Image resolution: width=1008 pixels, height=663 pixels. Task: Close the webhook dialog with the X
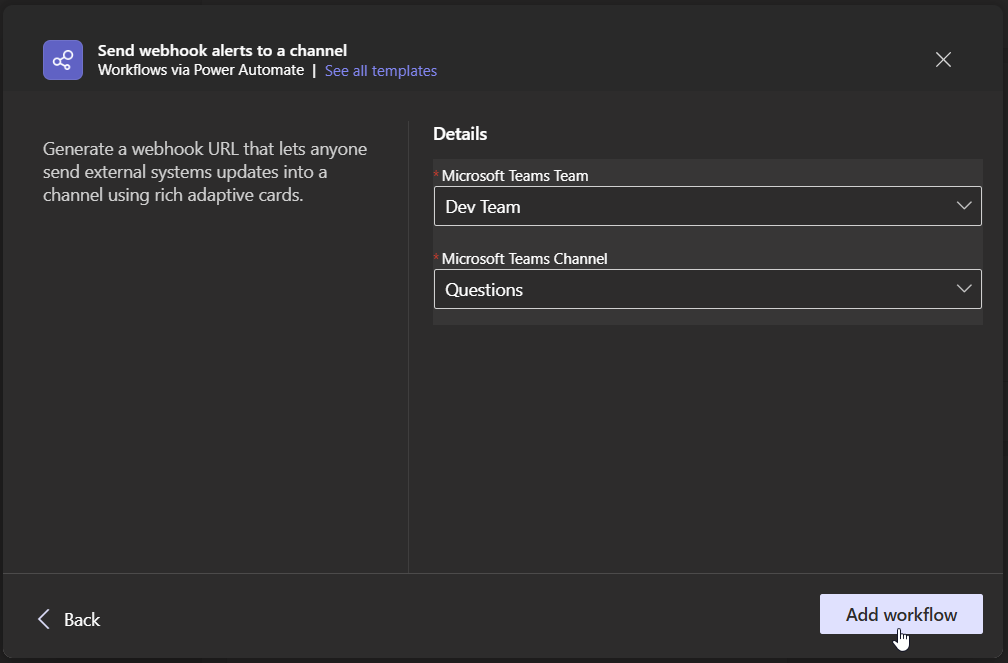943,60
